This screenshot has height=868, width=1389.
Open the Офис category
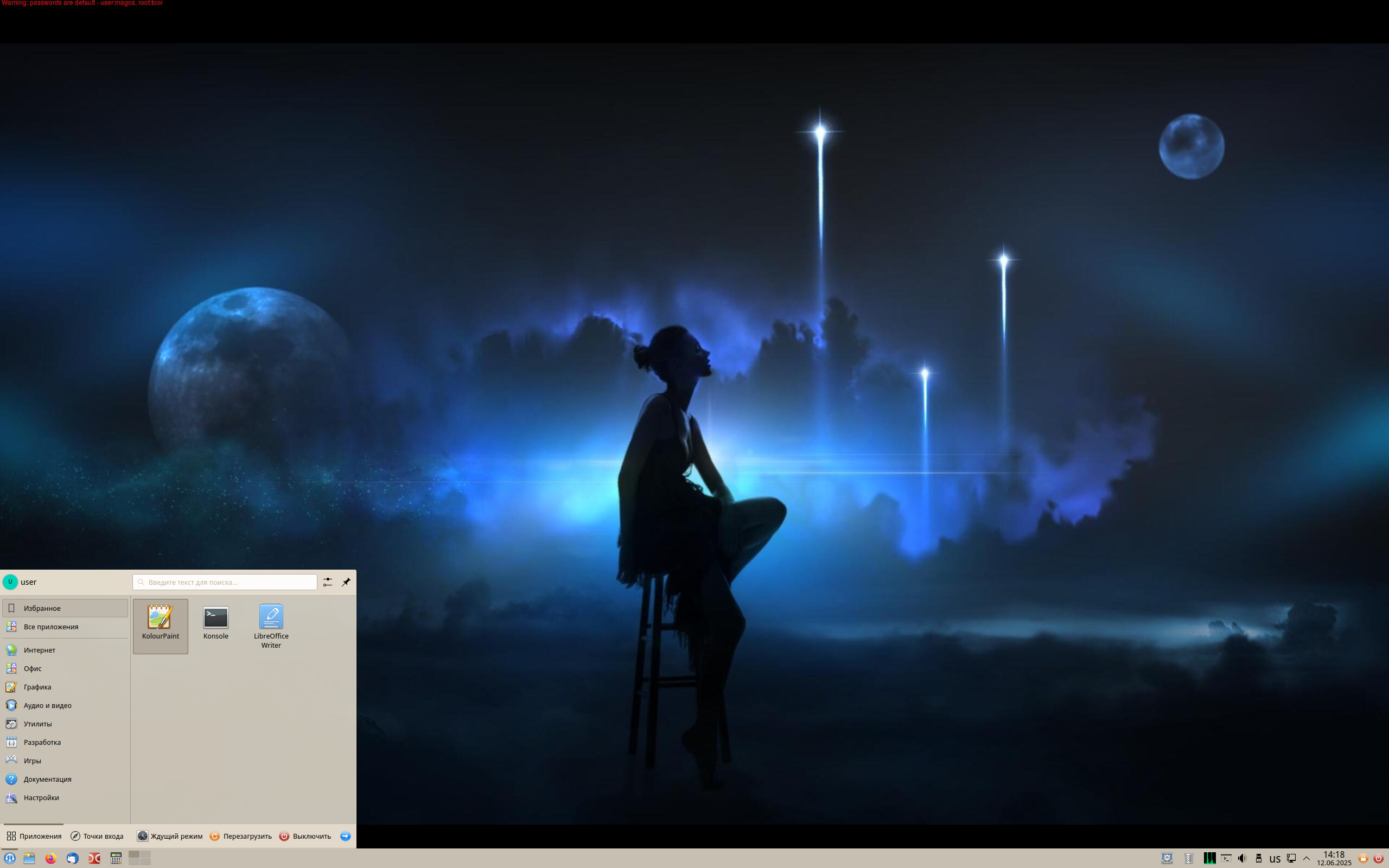(x=65, y=668)
